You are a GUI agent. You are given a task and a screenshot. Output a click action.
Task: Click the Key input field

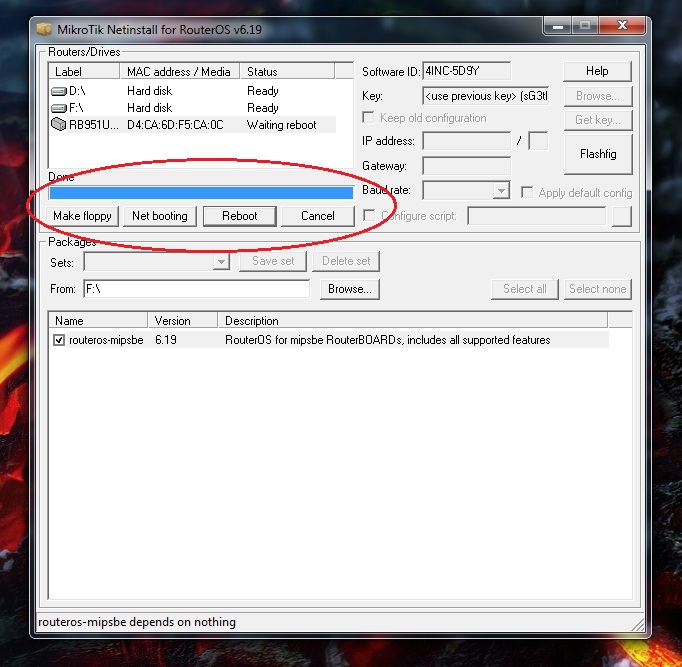pyautogui.click(x=485, y=96)
